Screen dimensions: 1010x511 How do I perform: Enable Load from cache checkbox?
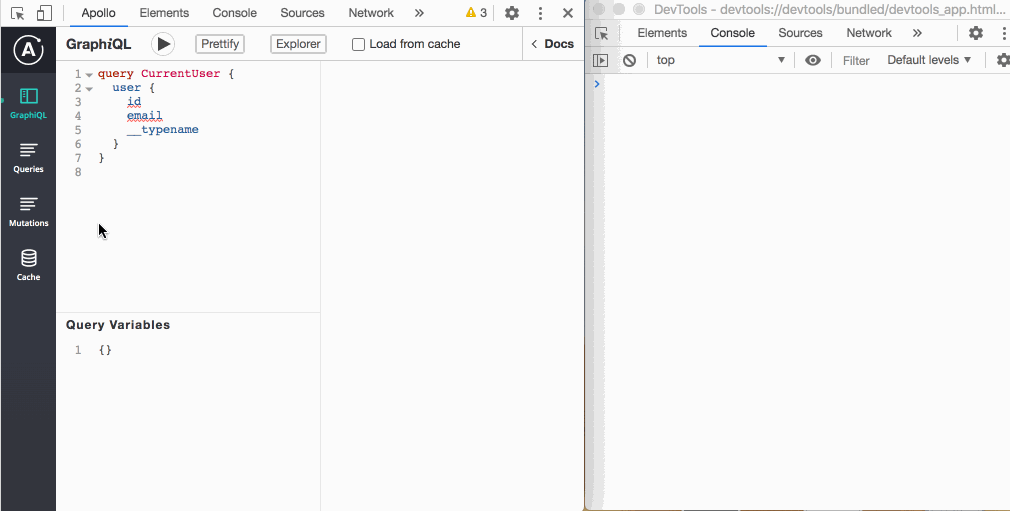coord(358,44)
